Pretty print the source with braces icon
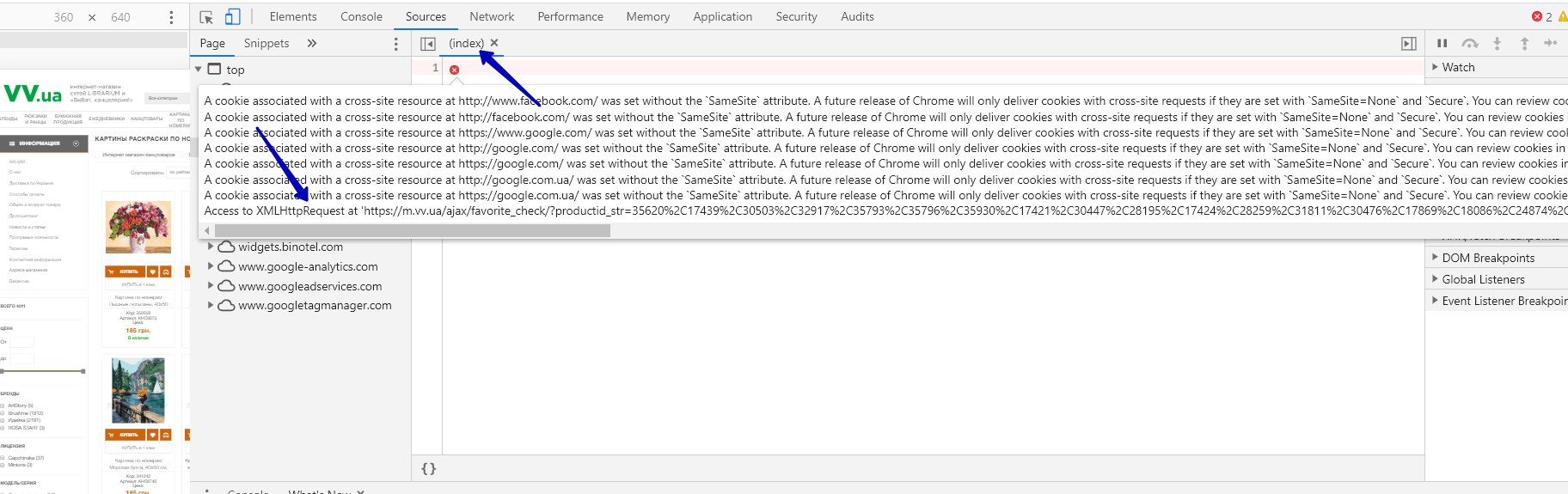 click(428, 468)
